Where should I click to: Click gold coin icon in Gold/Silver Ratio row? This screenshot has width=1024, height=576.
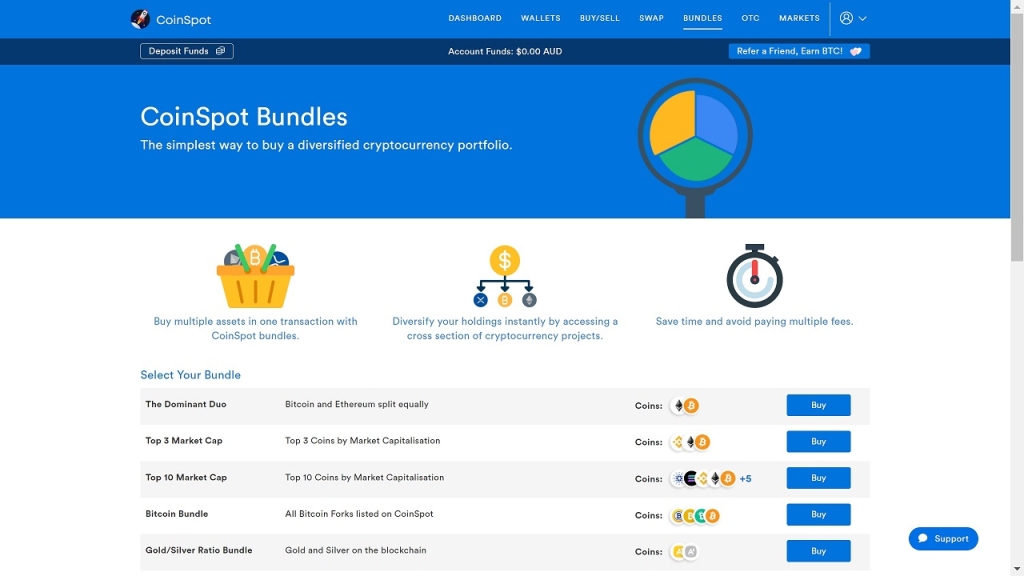coord(678,552)
